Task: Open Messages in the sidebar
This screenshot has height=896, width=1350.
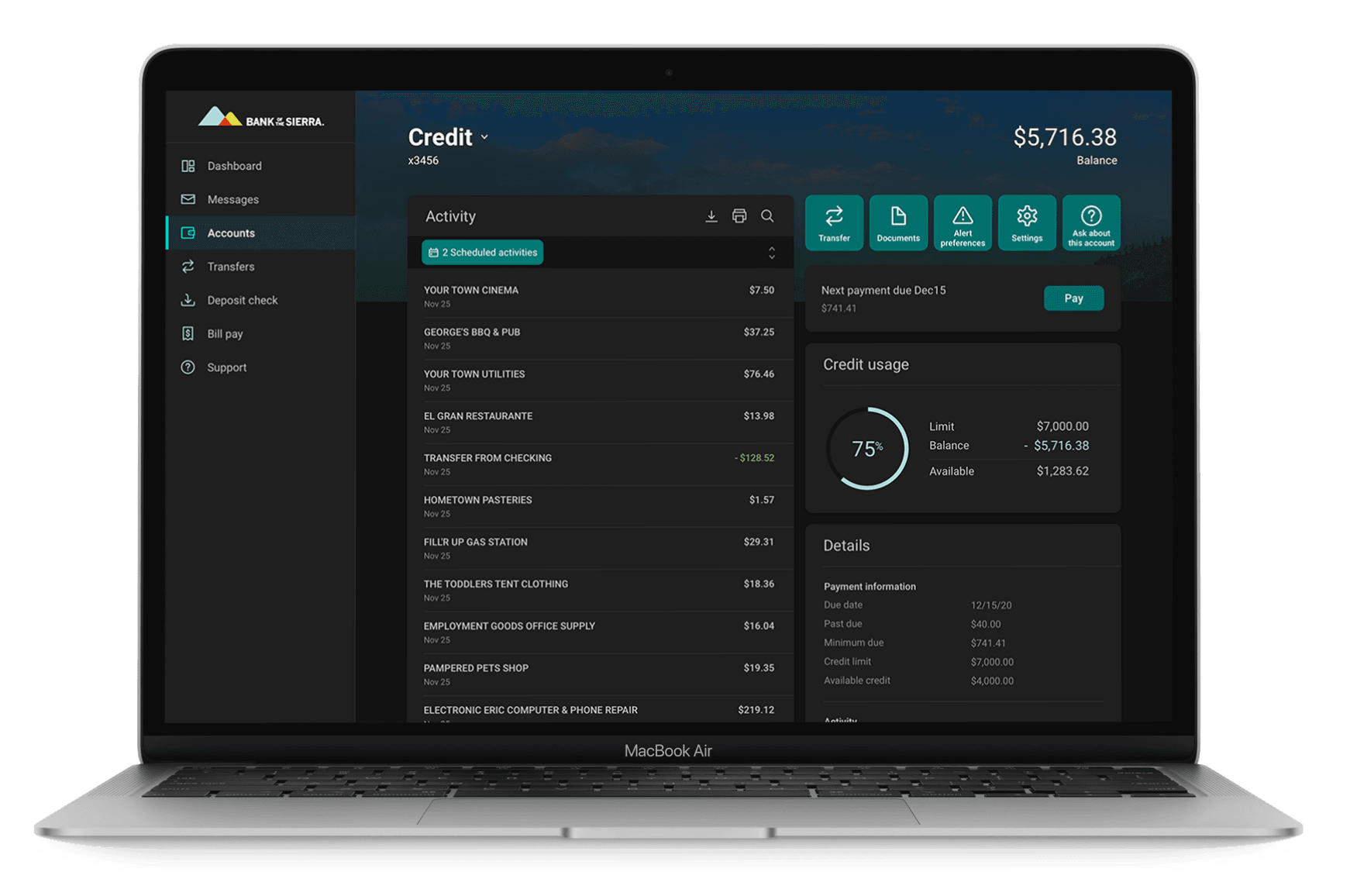Action: 232,200
